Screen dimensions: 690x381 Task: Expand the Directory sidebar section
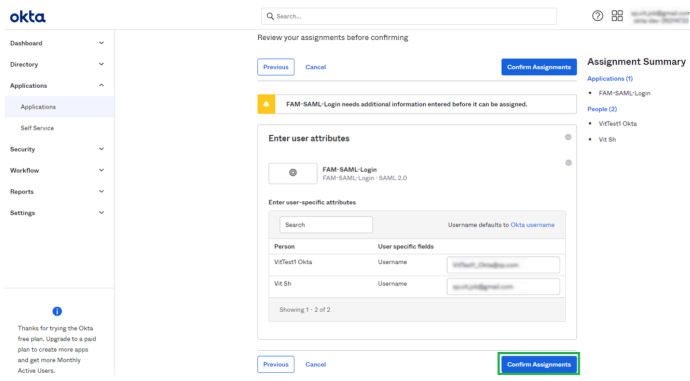pyautogui.click(x=57, y=64)
